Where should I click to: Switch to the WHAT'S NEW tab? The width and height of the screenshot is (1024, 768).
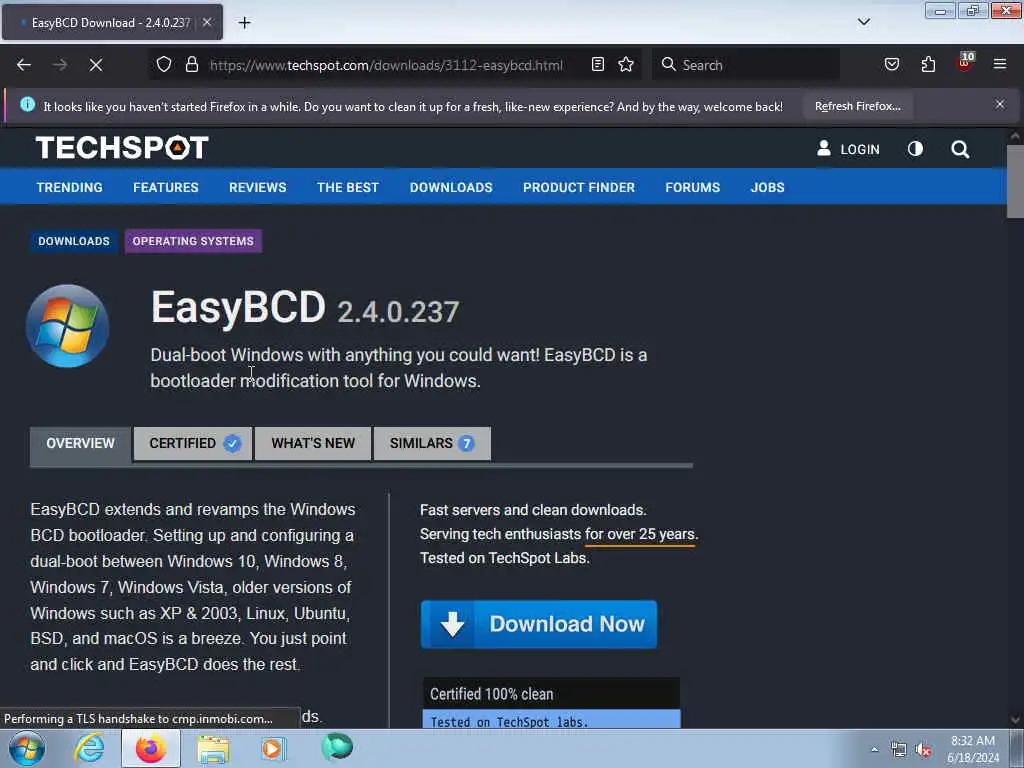313,443
